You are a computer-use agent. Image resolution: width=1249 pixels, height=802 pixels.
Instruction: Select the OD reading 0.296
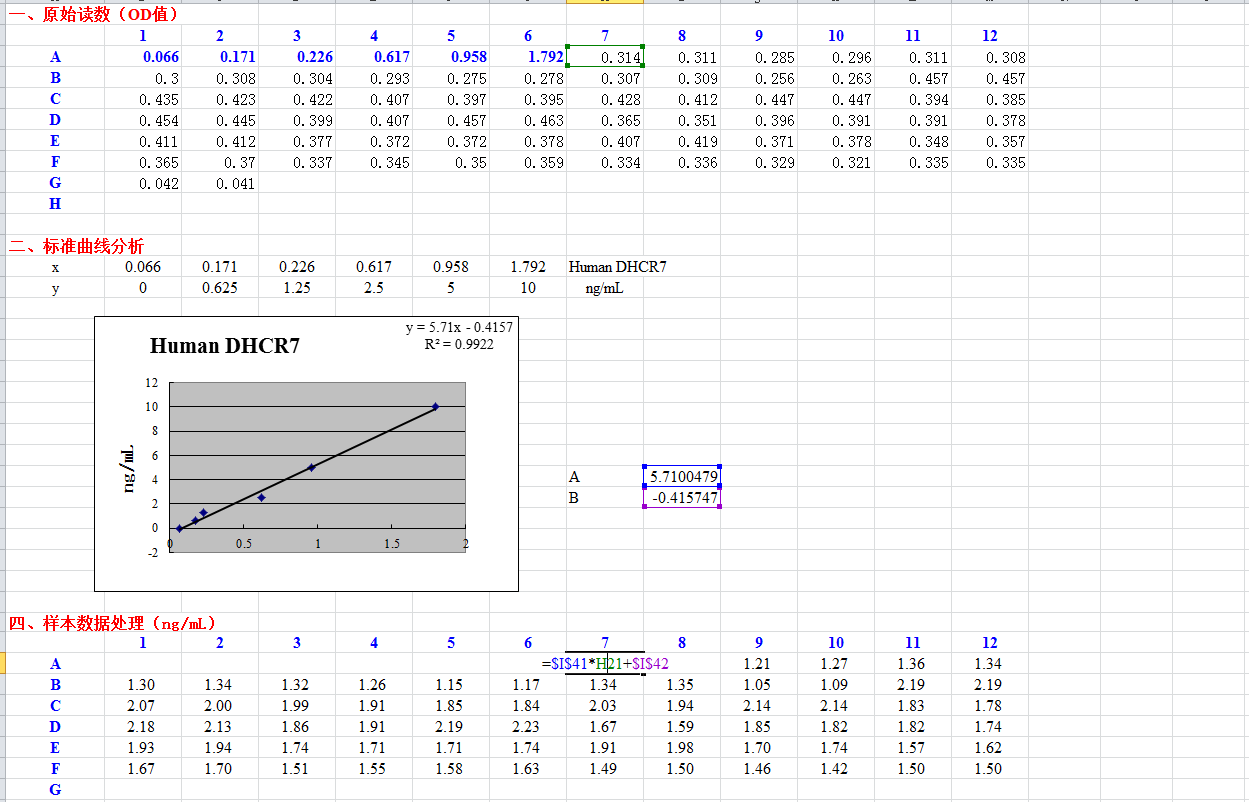pyautogui.click(x=852, y=58)
